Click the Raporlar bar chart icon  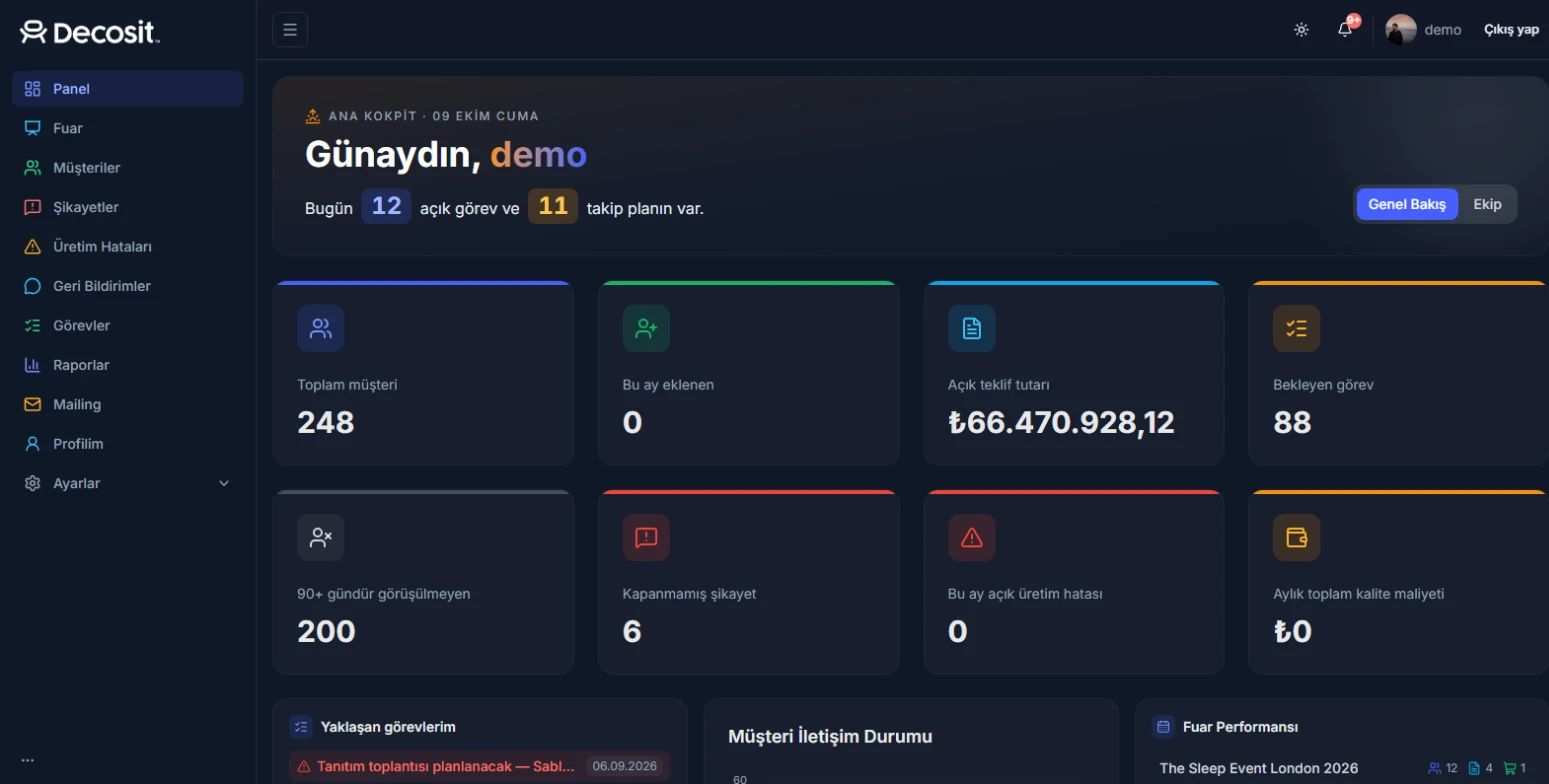pyautogui.click(x=33, y=365)
